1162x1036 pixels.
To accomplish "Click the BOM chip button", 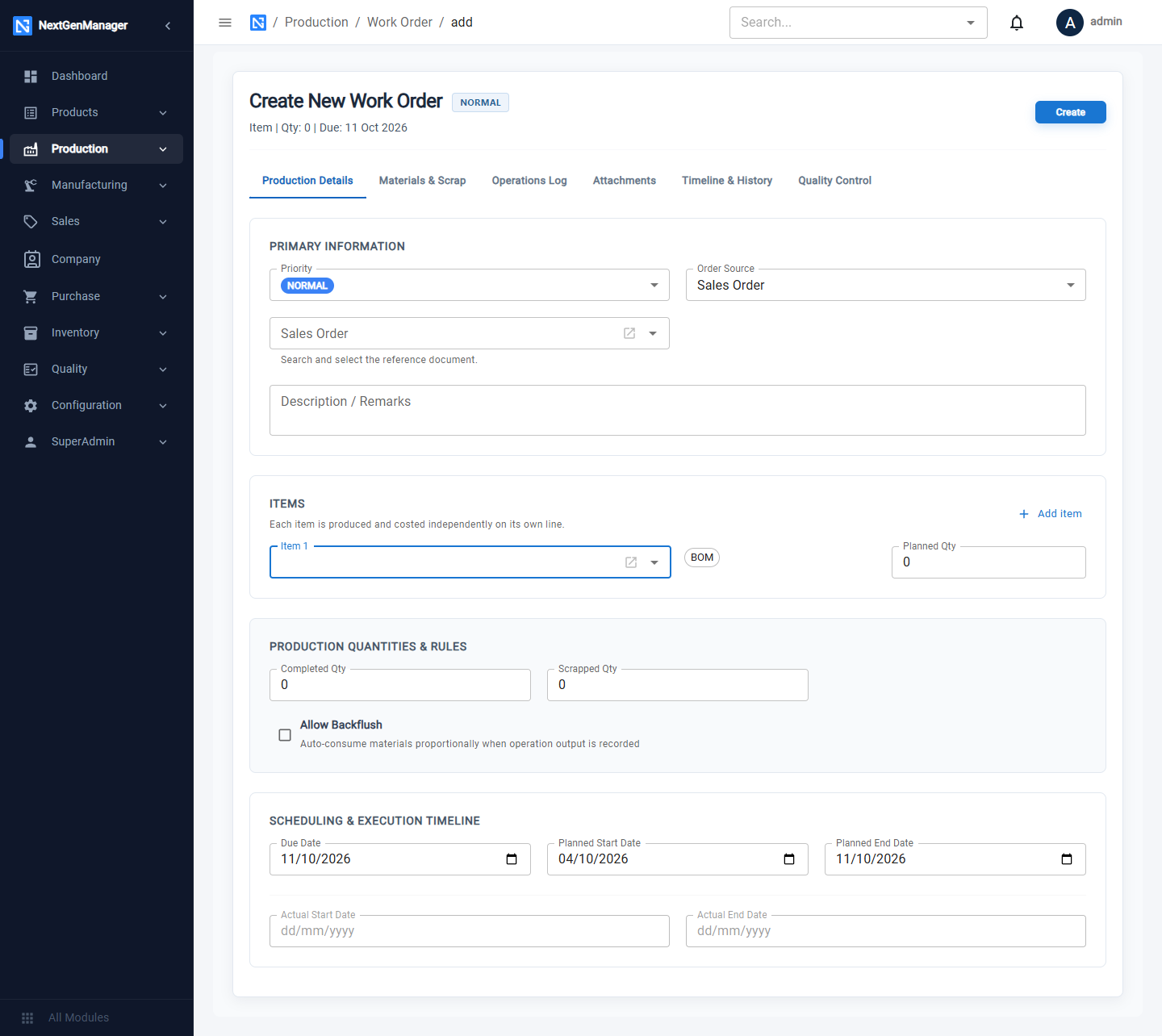I will click(x=702, y=558).
